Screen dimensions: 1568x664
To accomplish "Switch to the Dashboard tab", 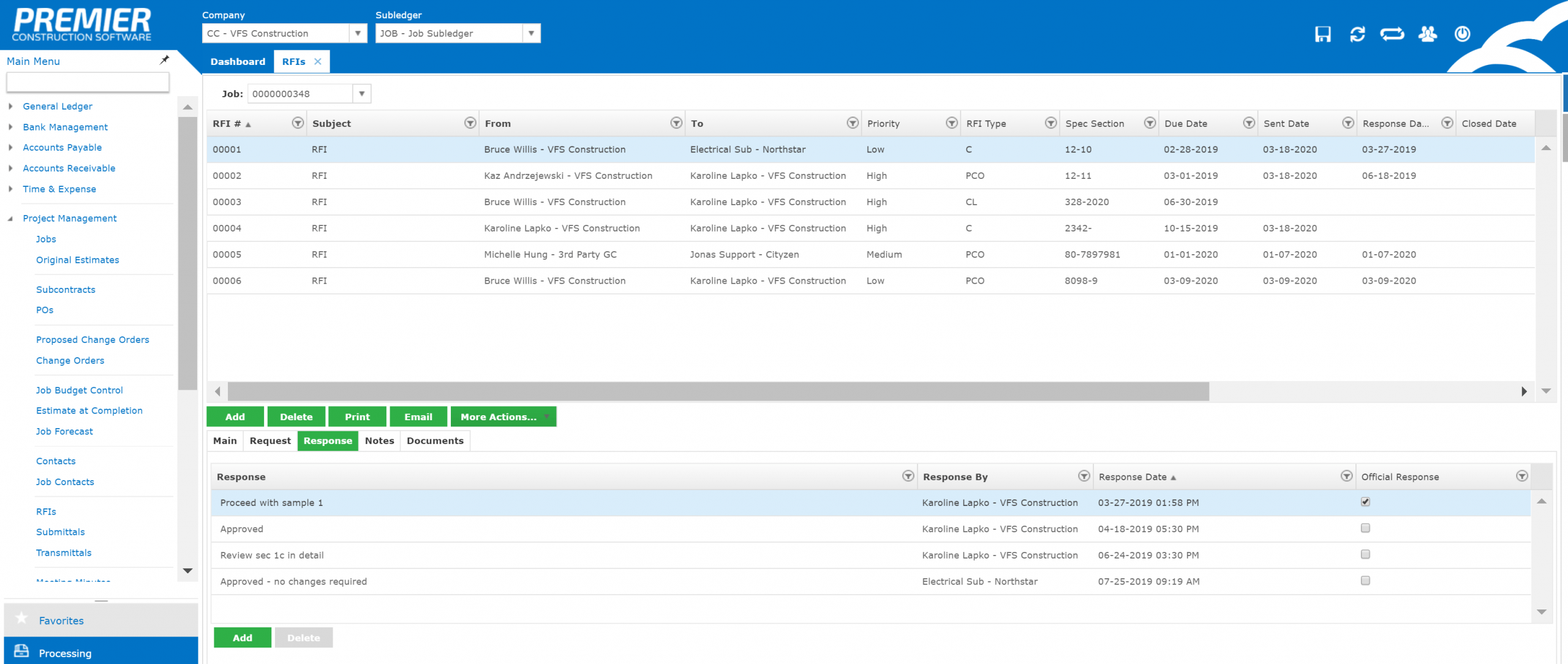I will coord(238,61).
